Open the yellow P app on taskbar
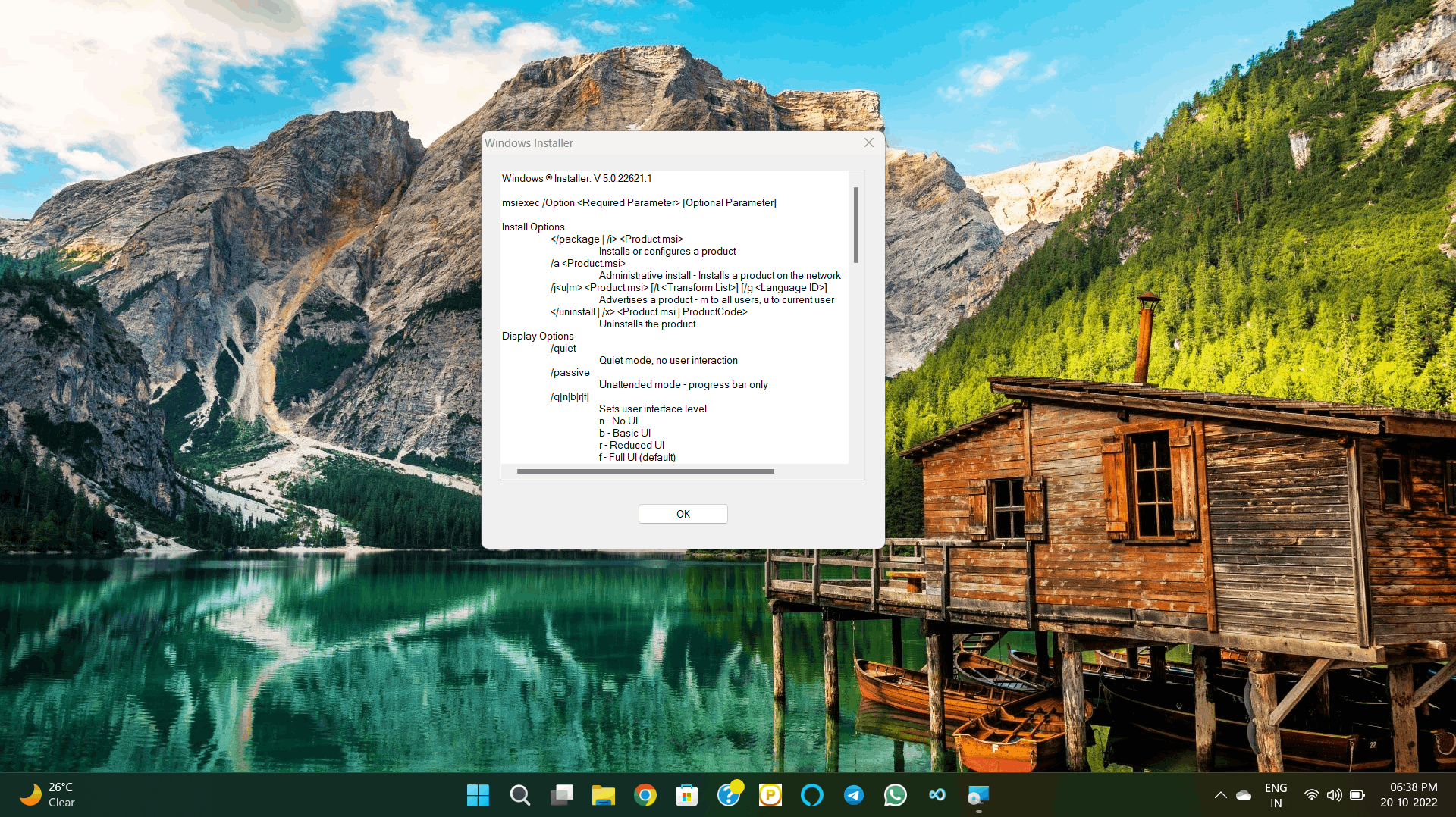Image resolution: width=1456 pixels, height=817 pixels. coord(770,795)
